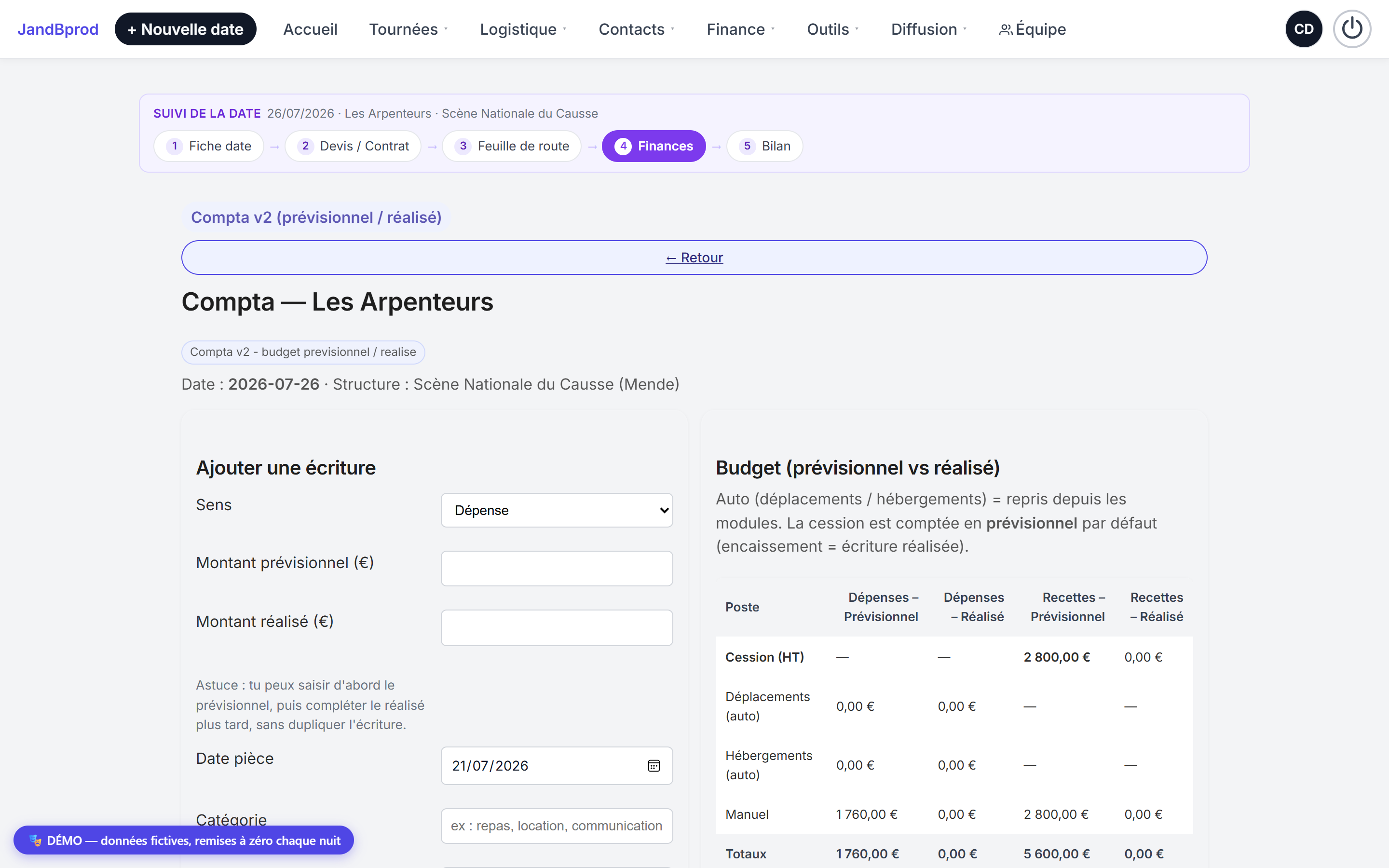Click the + Nouvelle date button

[185, 29]
